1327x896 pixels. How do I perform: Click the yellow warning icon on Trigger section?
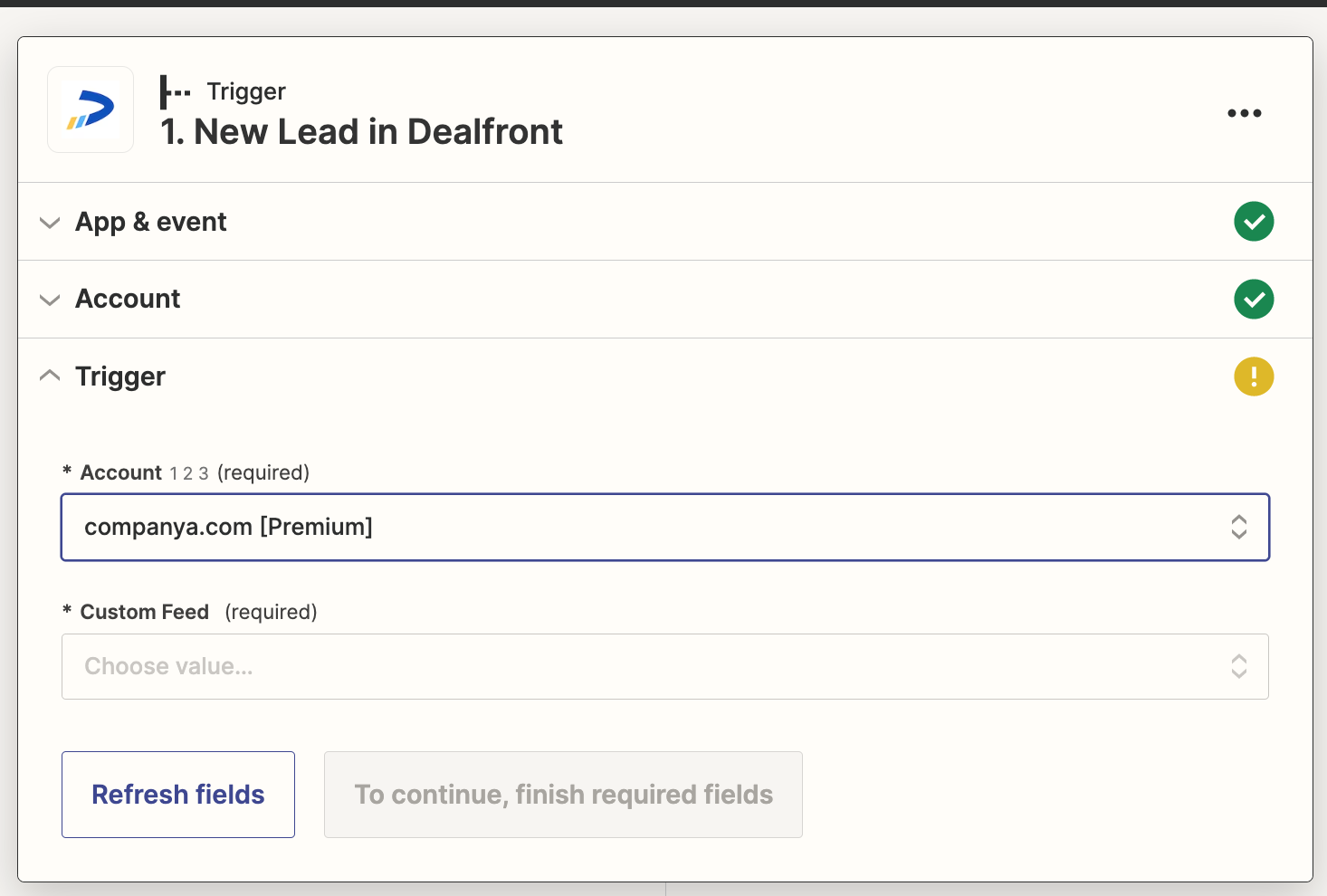(1254, 376)
